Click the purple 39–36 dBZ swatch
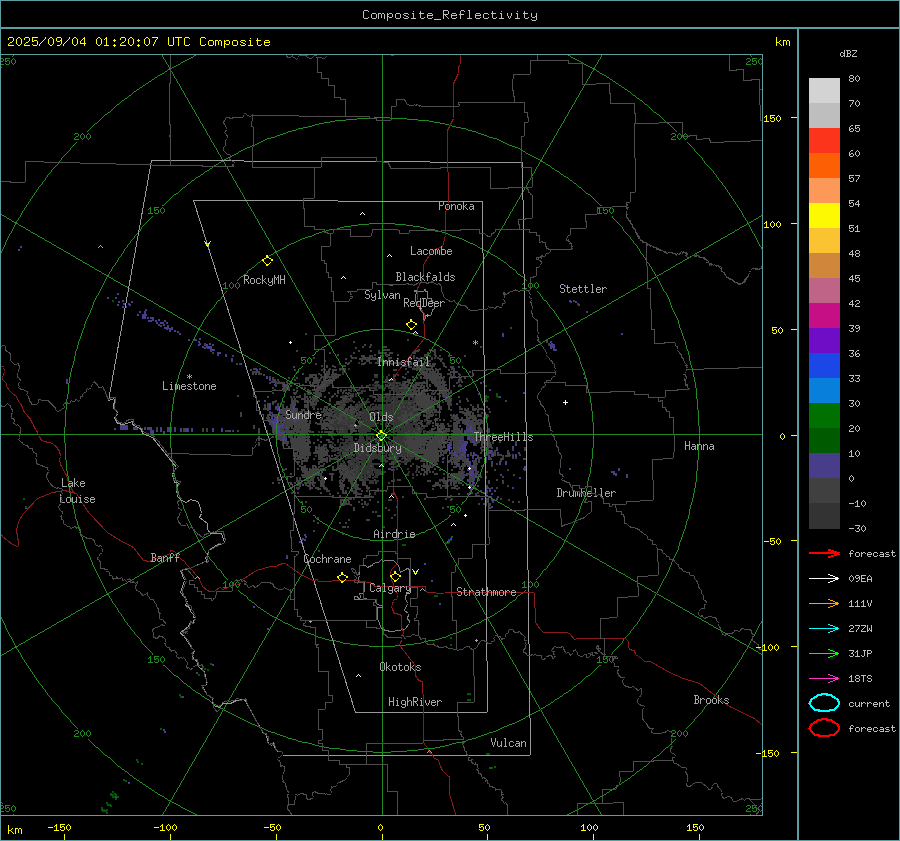Screen dimensions: 900x841 click(x=824, y=341)
